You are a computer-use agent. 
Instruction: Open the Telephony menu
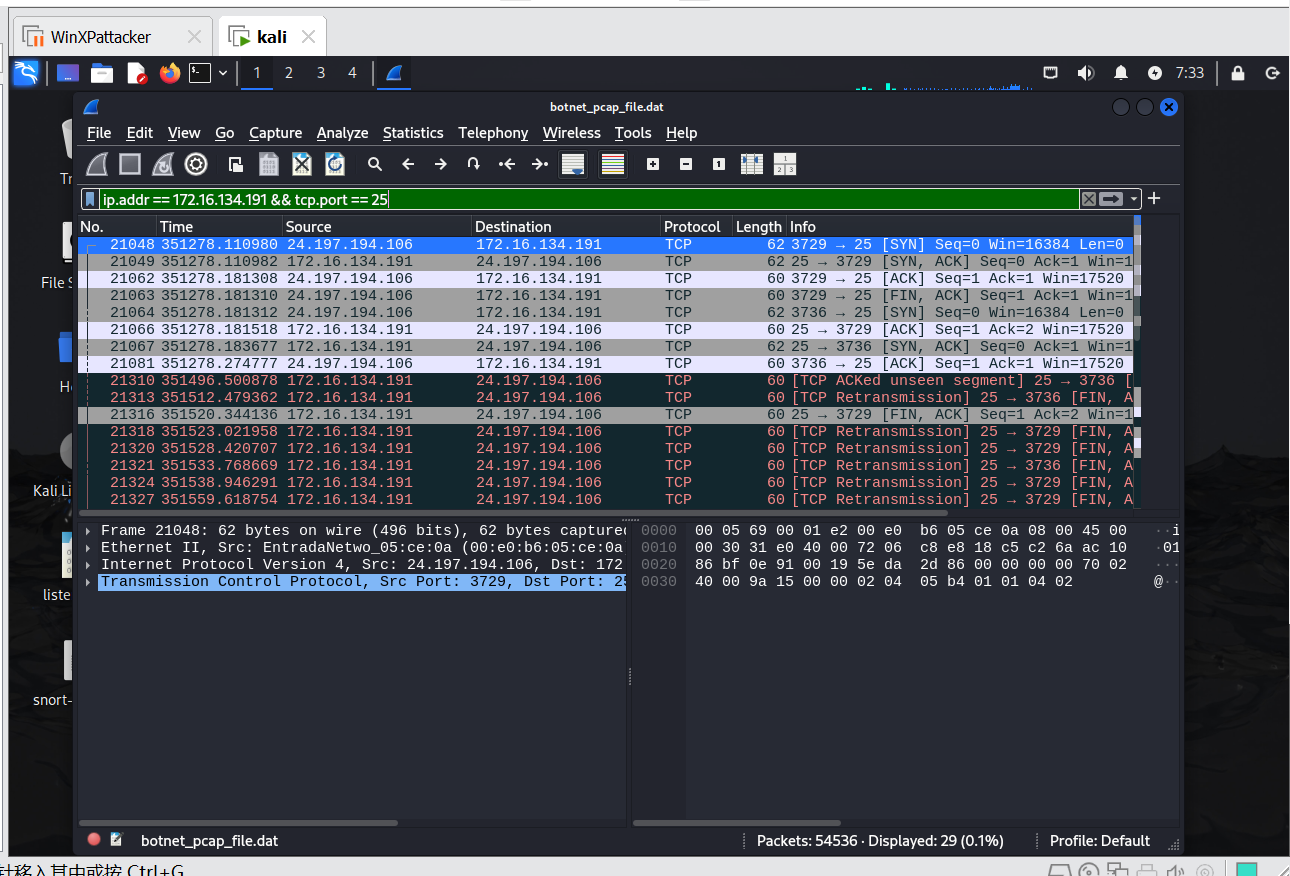click(x=493, y=133)
